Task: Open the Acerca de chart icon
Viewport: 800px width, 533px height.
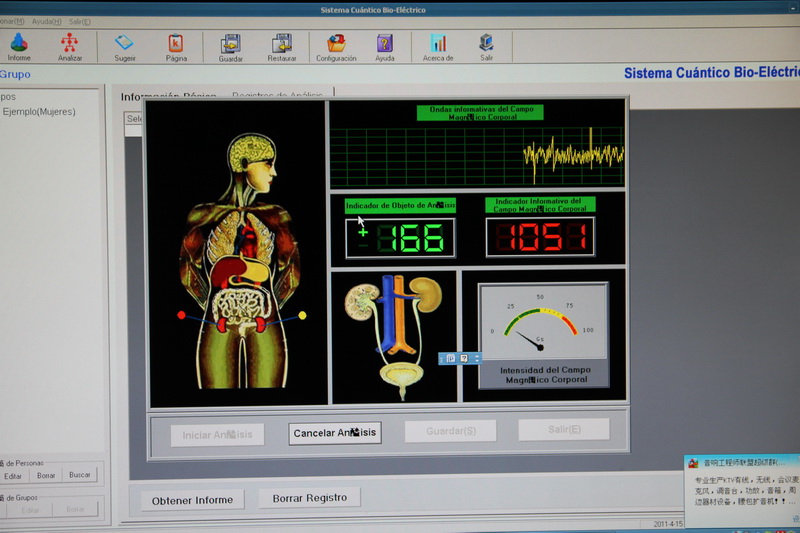Action: click(438, 46)
